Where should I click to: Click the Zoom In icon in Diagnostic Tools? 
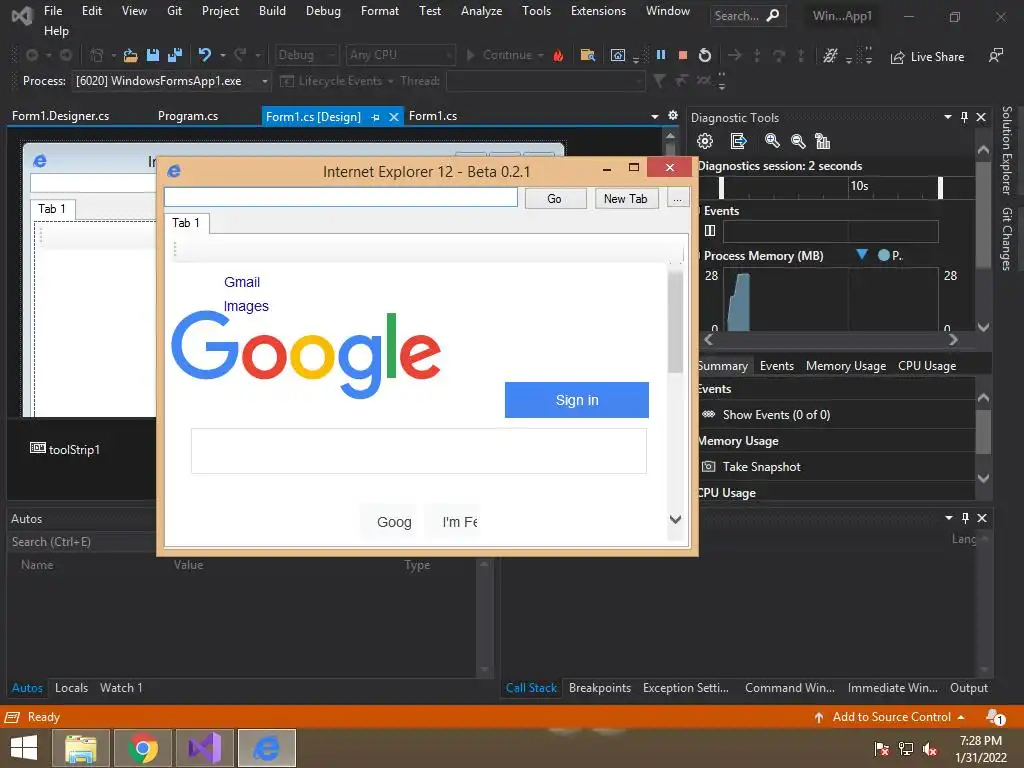click(x=772, y=141)
